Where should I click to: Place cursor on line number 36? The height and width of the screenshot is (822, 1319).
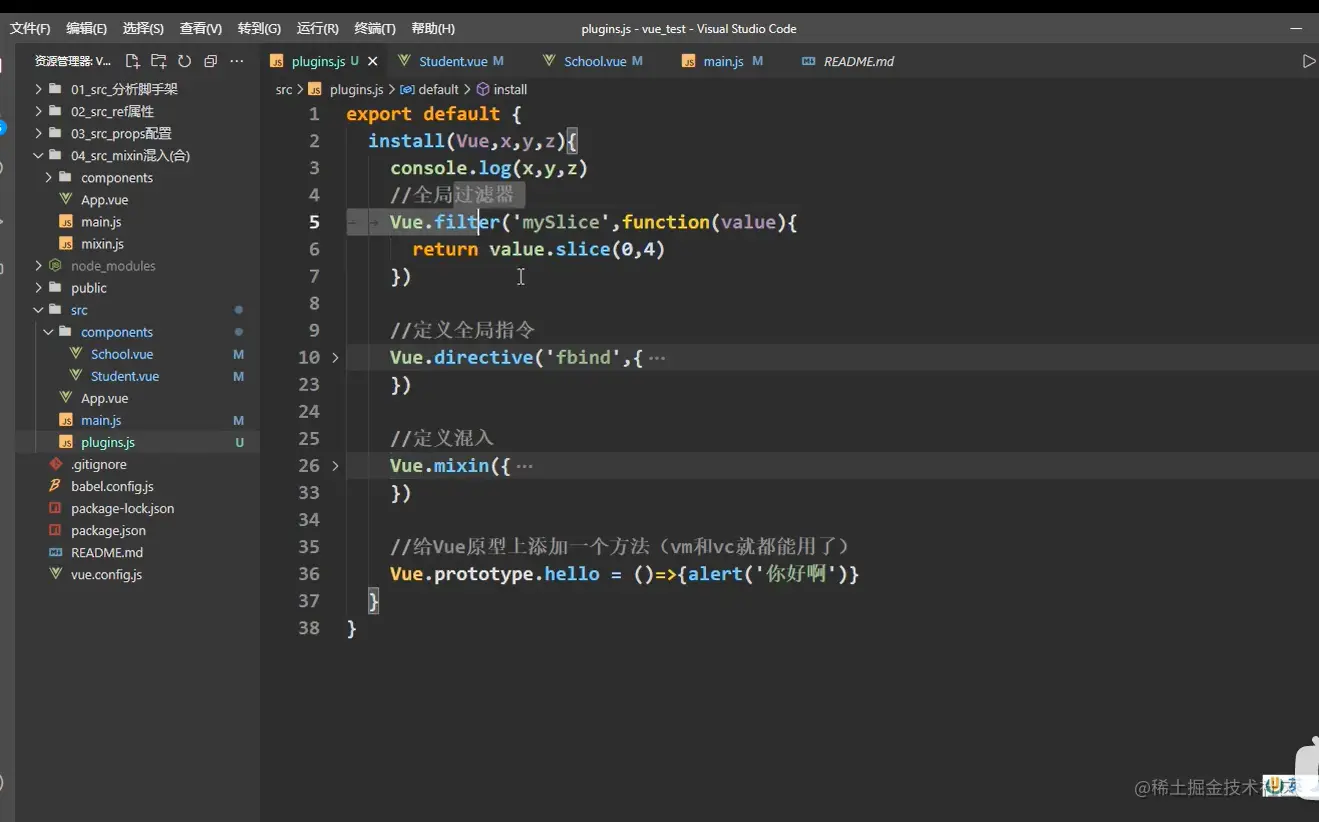[309, 574]
